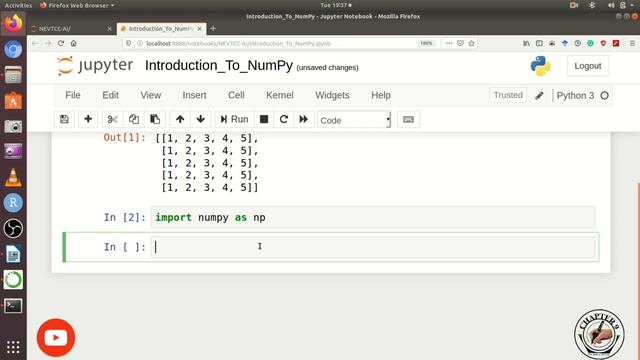Go back in browser history
Screen dimensions: 640x360
(35, 43)
